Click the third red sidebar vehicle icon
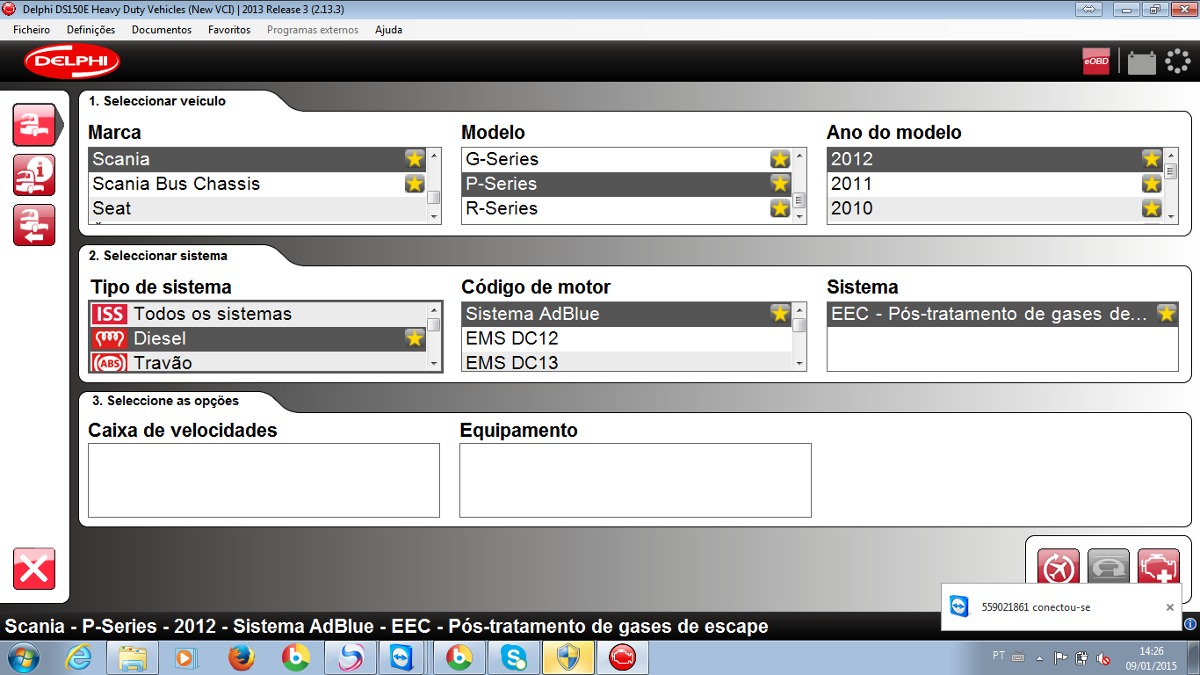 pos(34,225)
